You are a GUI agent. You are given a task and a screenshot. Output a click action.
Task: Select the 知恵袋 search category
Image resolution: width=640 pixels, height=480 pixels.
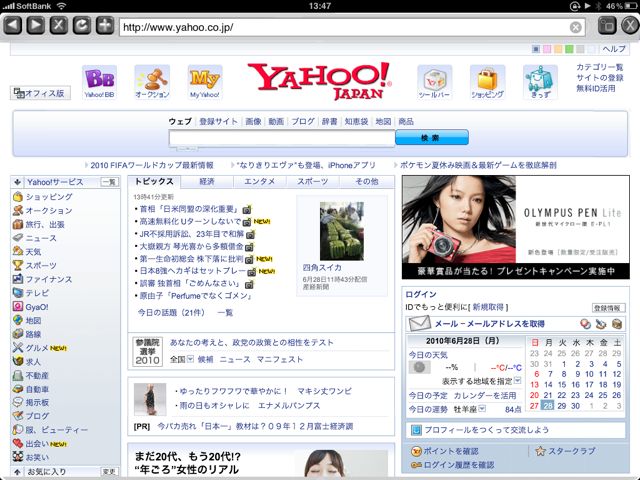click(x=356, y=122)
